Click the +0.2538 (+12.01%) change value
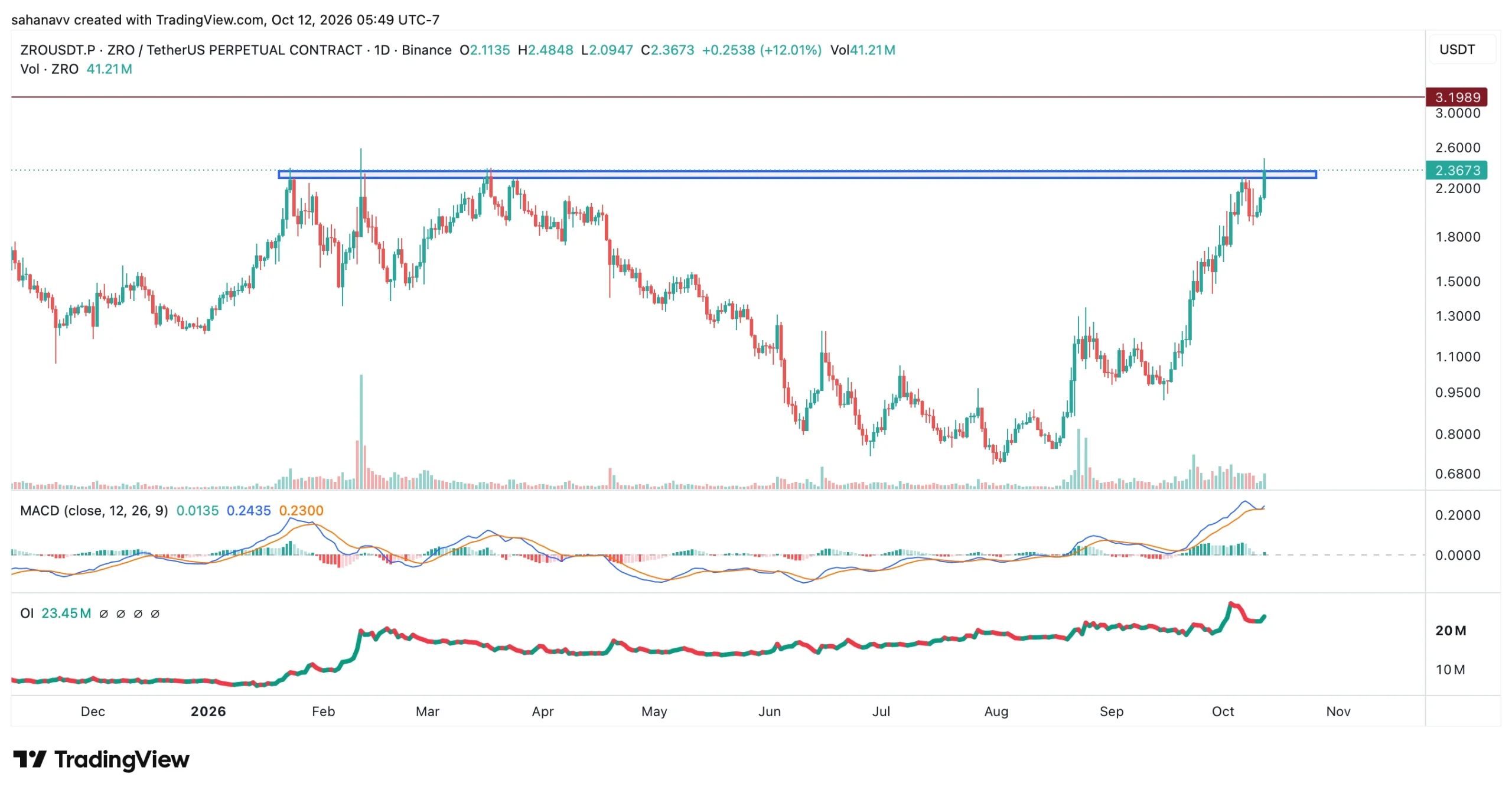Screen dimensions: 1512x793 [761, 50]
